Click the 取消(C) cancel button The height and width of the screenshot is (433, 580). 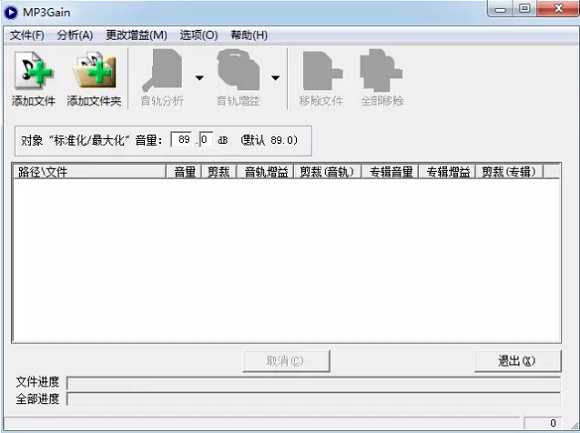coord(286,361)
